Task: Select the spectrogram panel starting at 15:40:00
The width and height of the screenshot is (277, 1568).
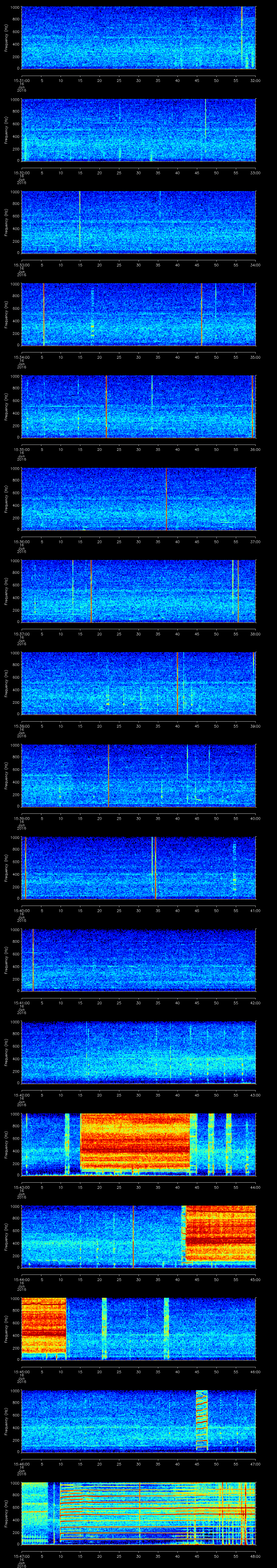Action: click(x=138, y=868)
